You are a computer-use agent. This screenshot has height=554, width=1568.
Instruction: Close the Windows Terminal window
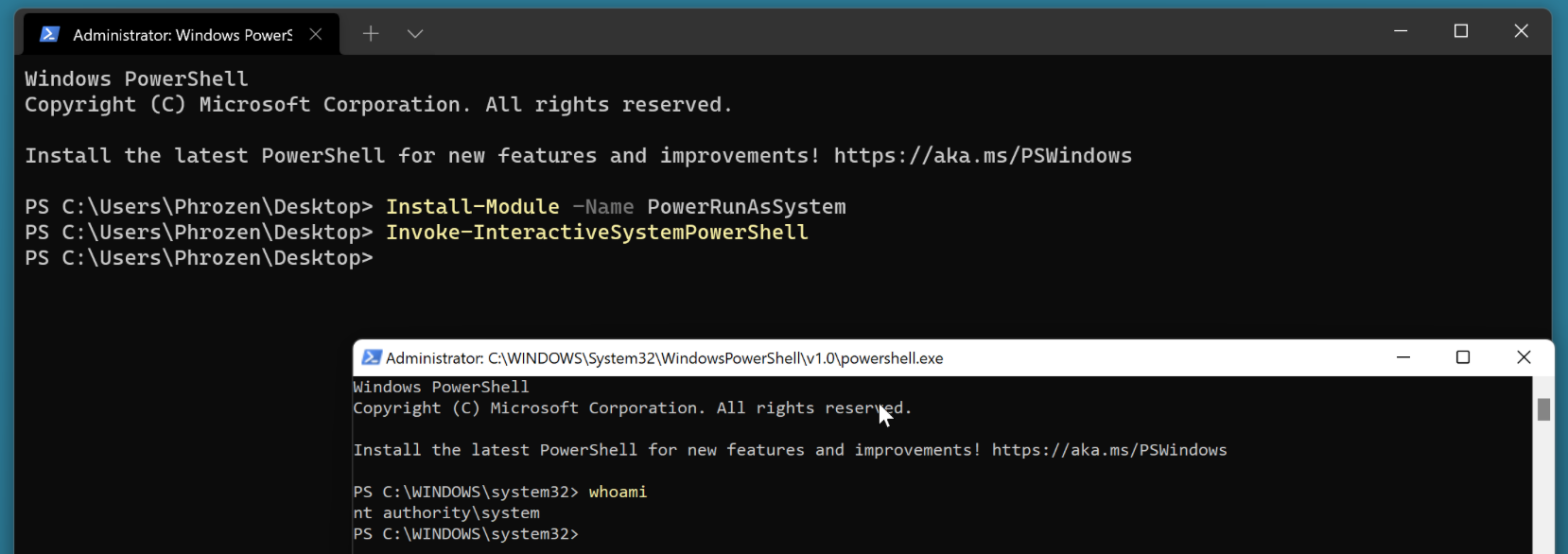point(1522,31)
